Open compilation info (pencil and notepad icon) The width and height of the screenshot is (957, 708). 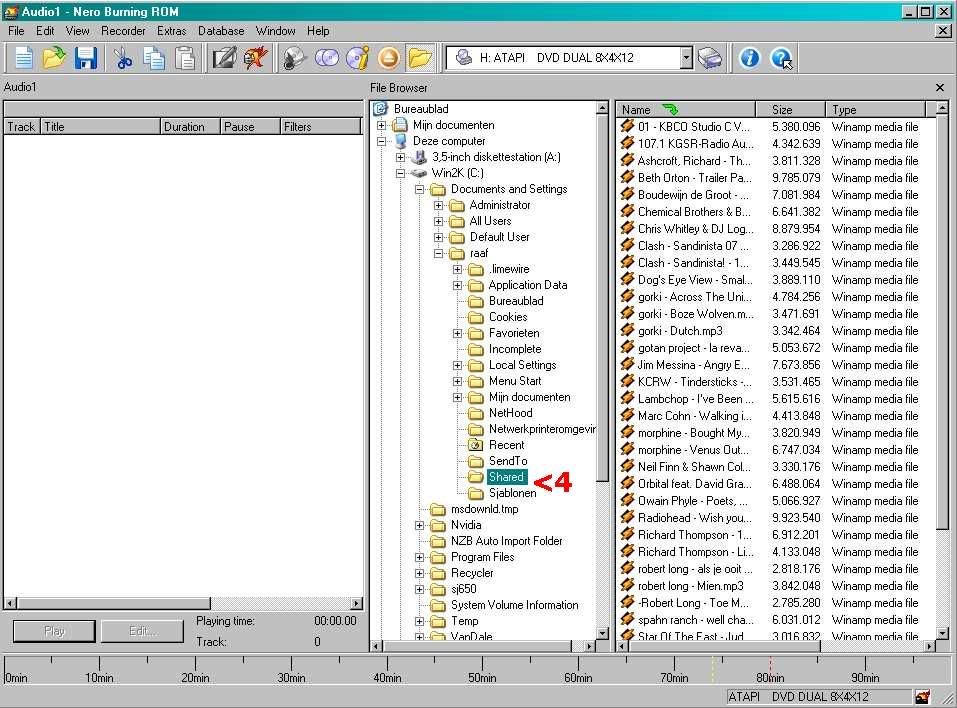(x=224, y=59)
